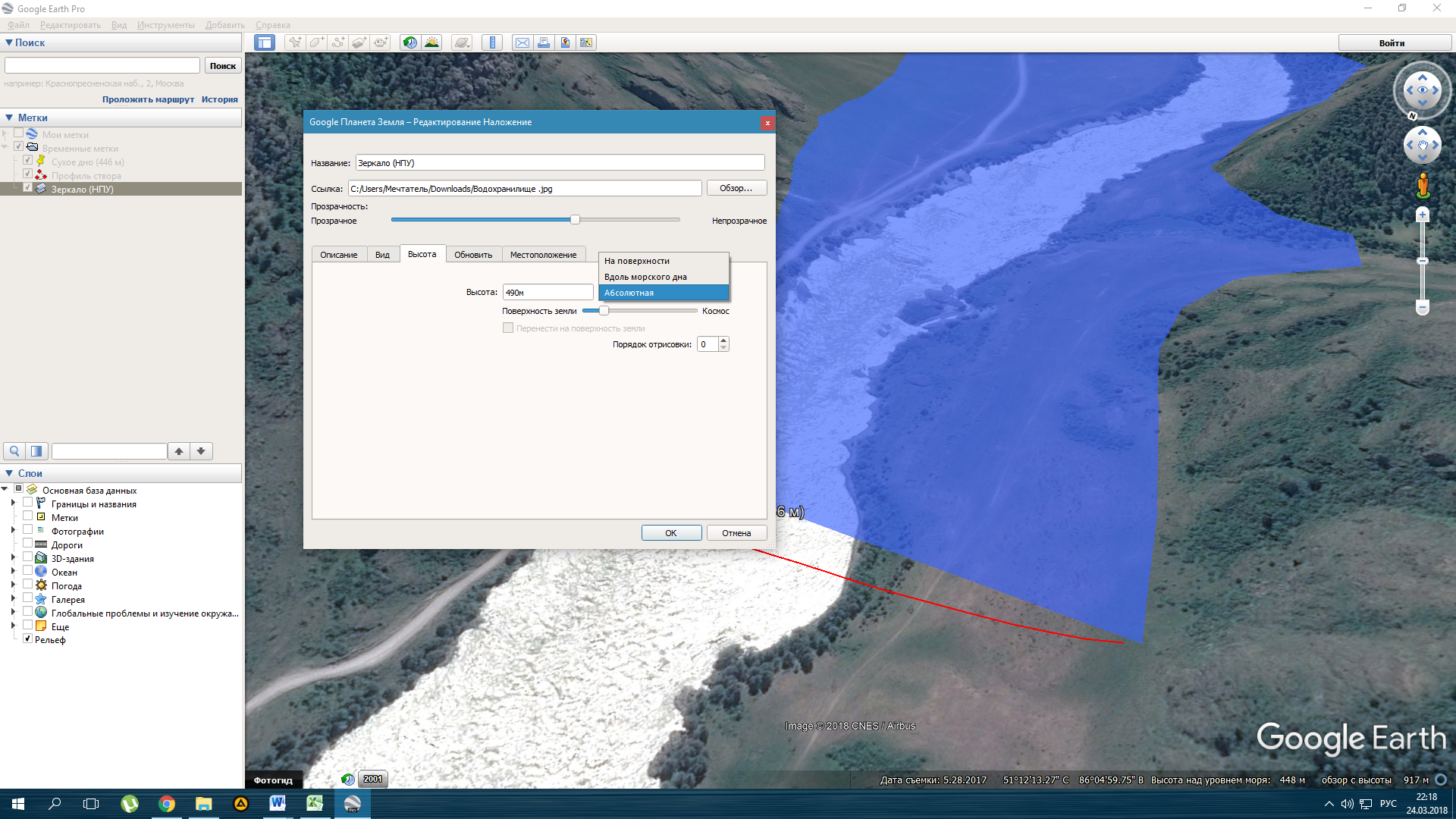Expand the Границы и названия node
1456x819 pixels.
pos(13,503)
